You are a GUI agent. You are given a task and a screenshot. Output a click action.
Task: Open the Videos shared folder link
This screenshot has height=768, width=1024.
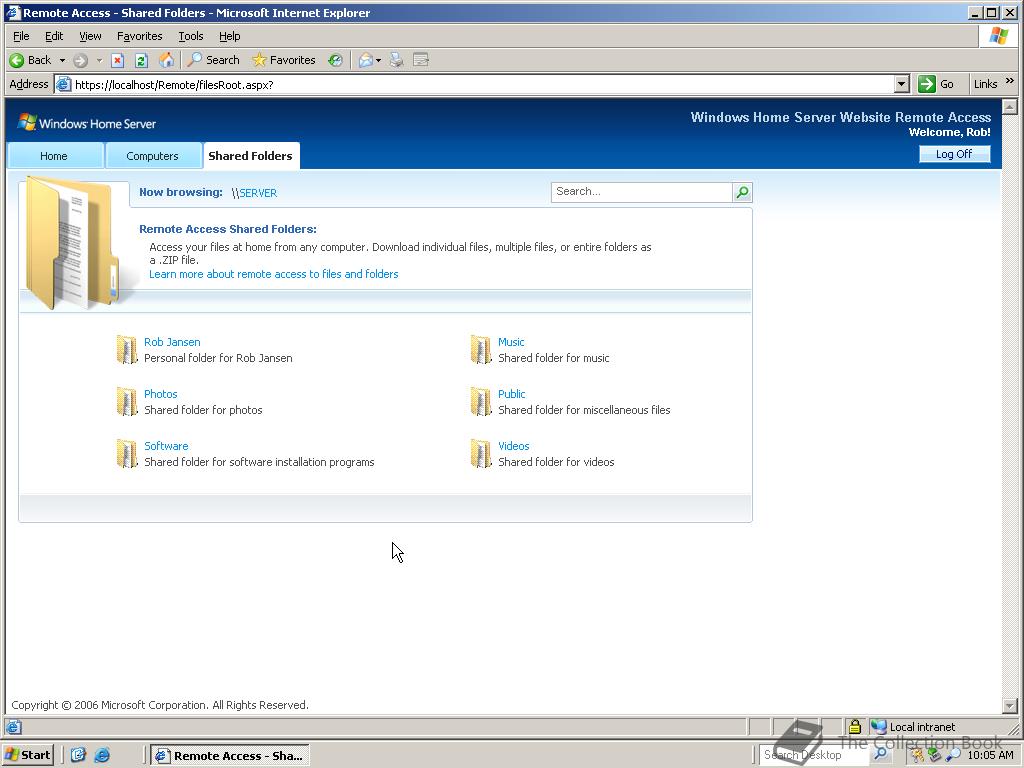pyautogui.click(x=513, y=446)
